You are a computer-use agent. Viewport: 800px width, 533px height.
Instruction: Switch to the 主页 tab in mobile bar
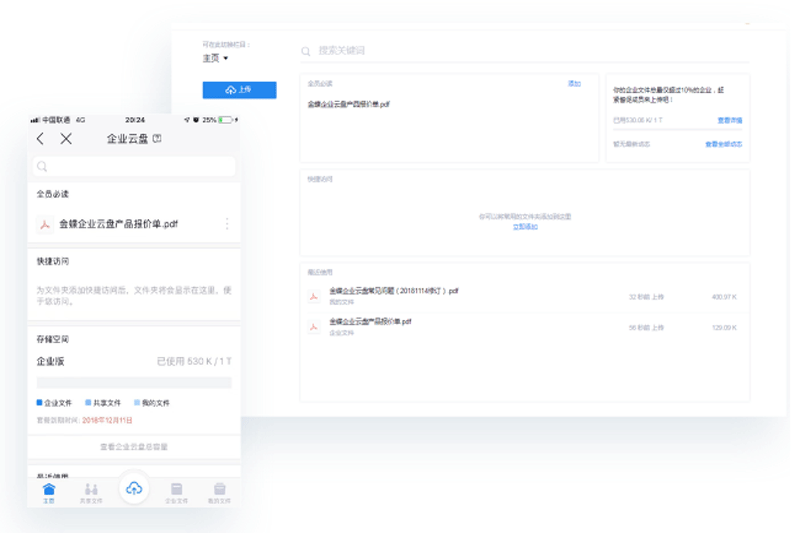click(x=48, y=492)
